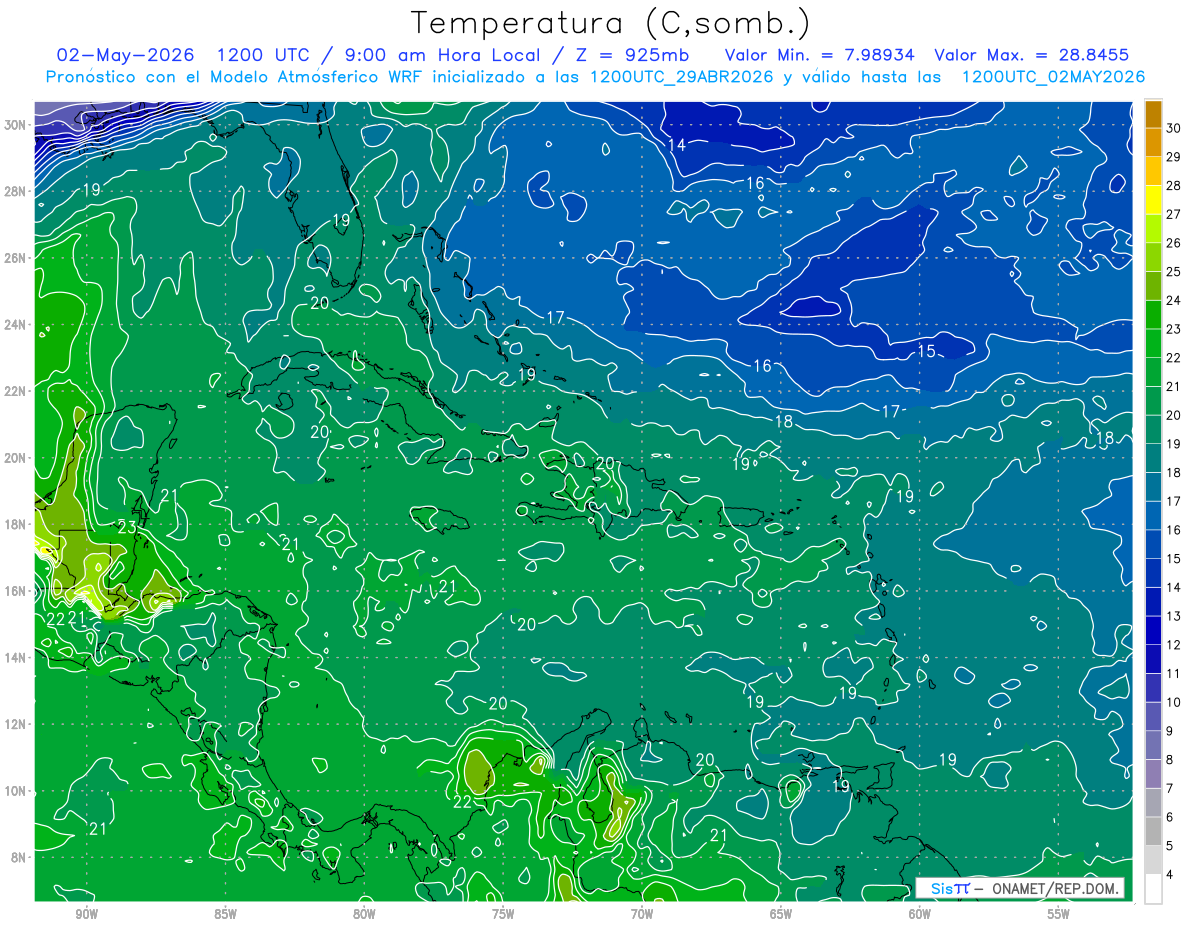Screen dimensions: 1200x927
Task: Click the Valor Max. = 28.8455 text
Action: tap(1032, 56)
